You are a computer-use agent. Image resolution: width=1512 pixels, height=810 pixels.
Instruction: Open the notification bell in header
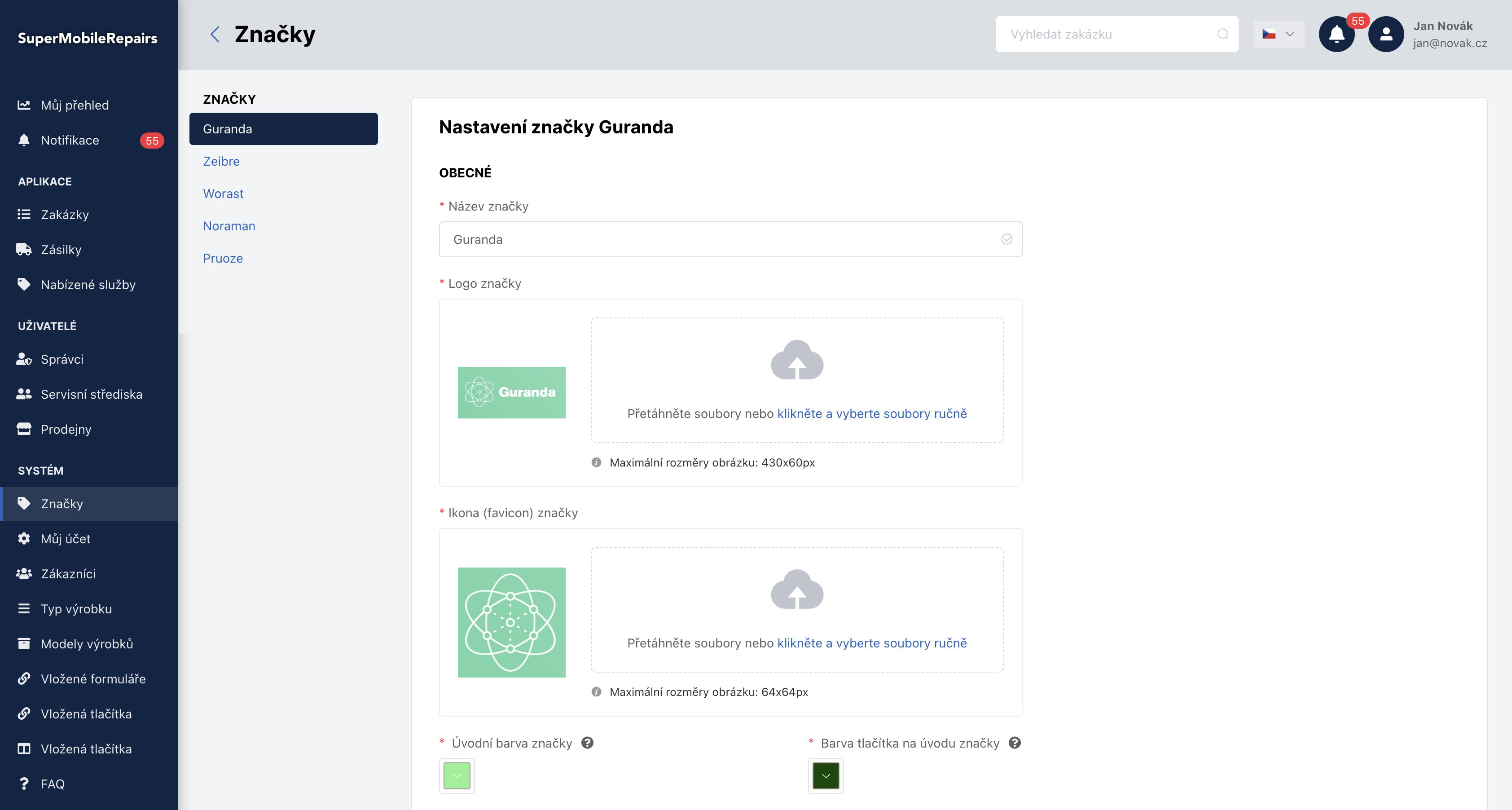click(x=1336, y=34)
